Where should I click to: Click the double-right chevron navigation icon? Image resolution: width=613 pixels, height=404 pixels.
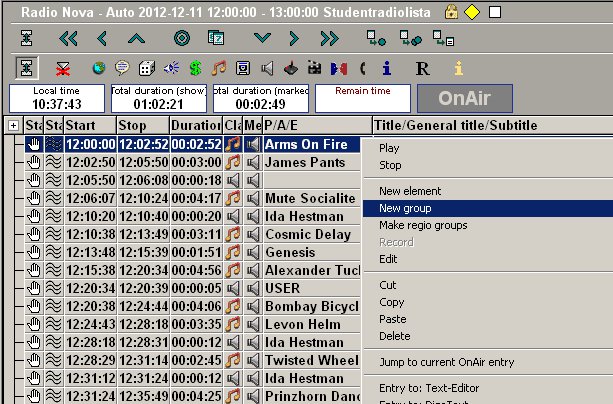click(329, 39)
